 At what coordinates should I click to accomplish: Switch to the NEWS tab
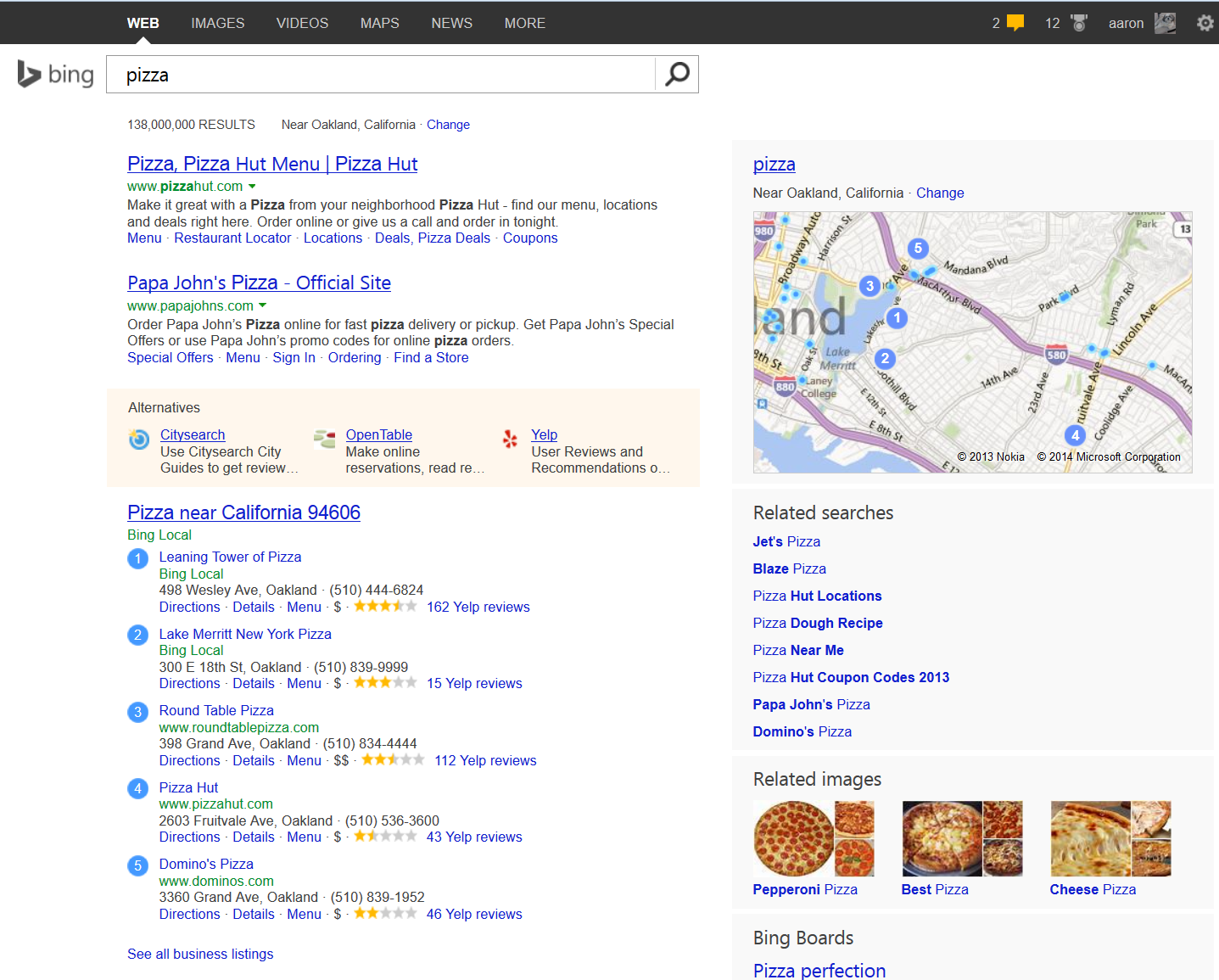(x=452, y=23)
